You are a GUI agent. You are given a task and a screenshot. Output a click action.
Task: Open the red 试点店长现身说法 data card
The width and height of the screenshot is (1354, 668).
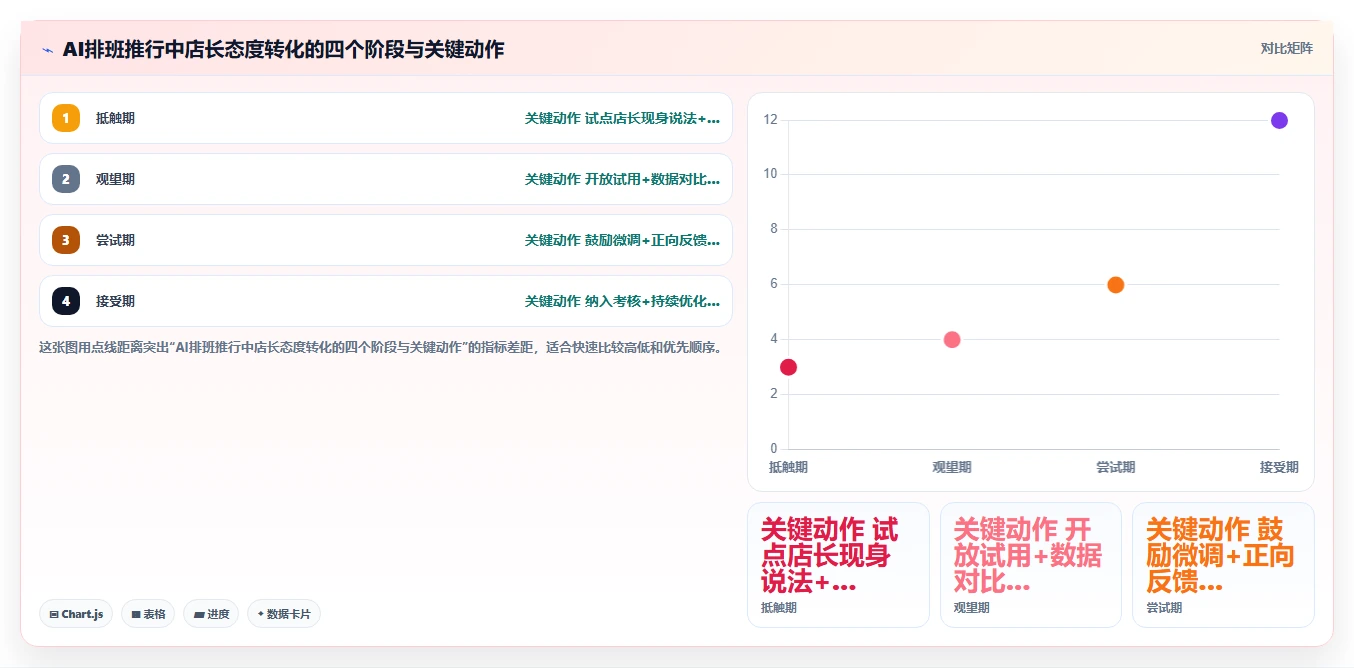(838, 565)
